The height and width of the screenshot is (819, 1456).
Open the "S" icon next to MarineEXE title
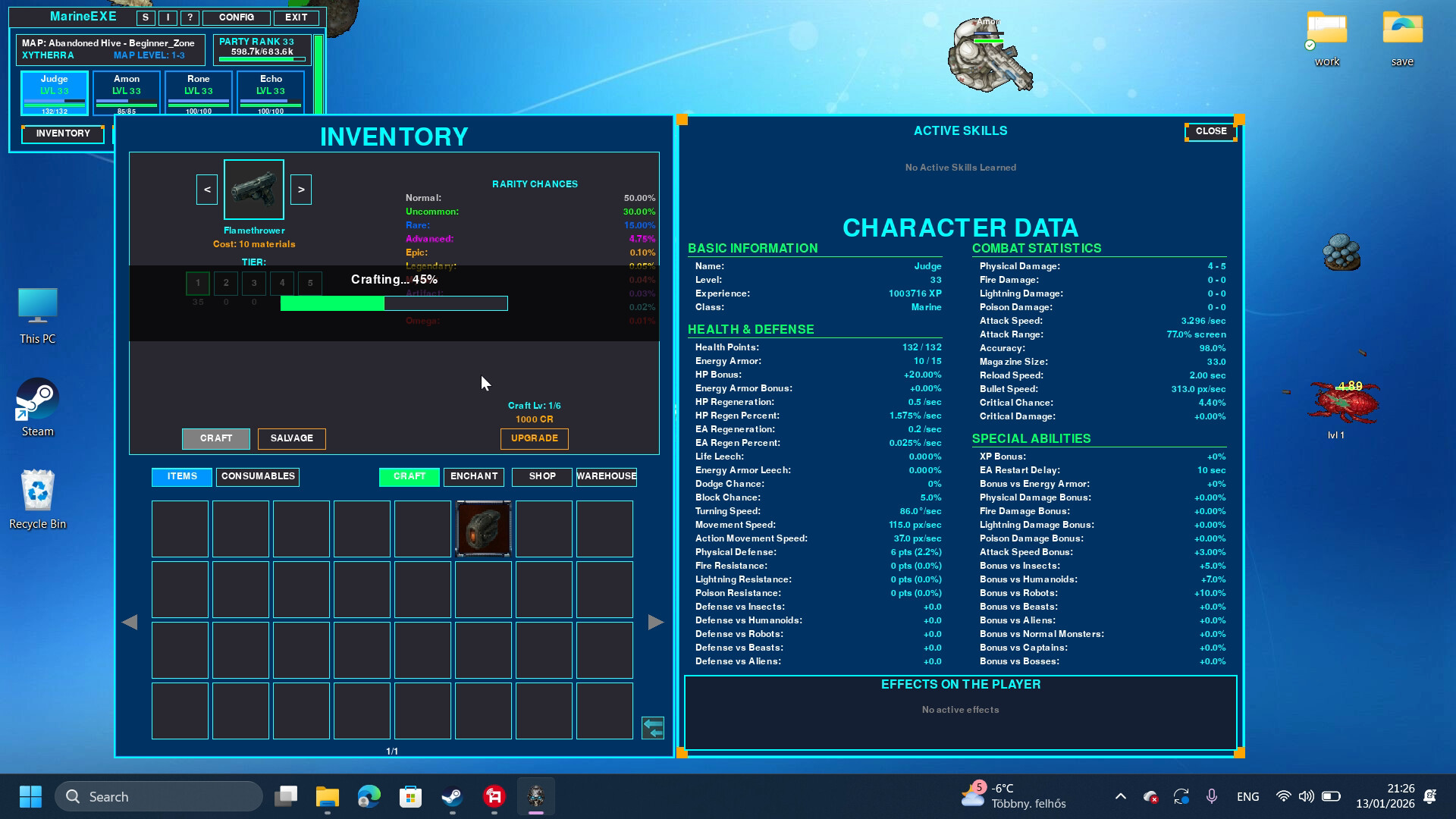(x=144, y=17)
